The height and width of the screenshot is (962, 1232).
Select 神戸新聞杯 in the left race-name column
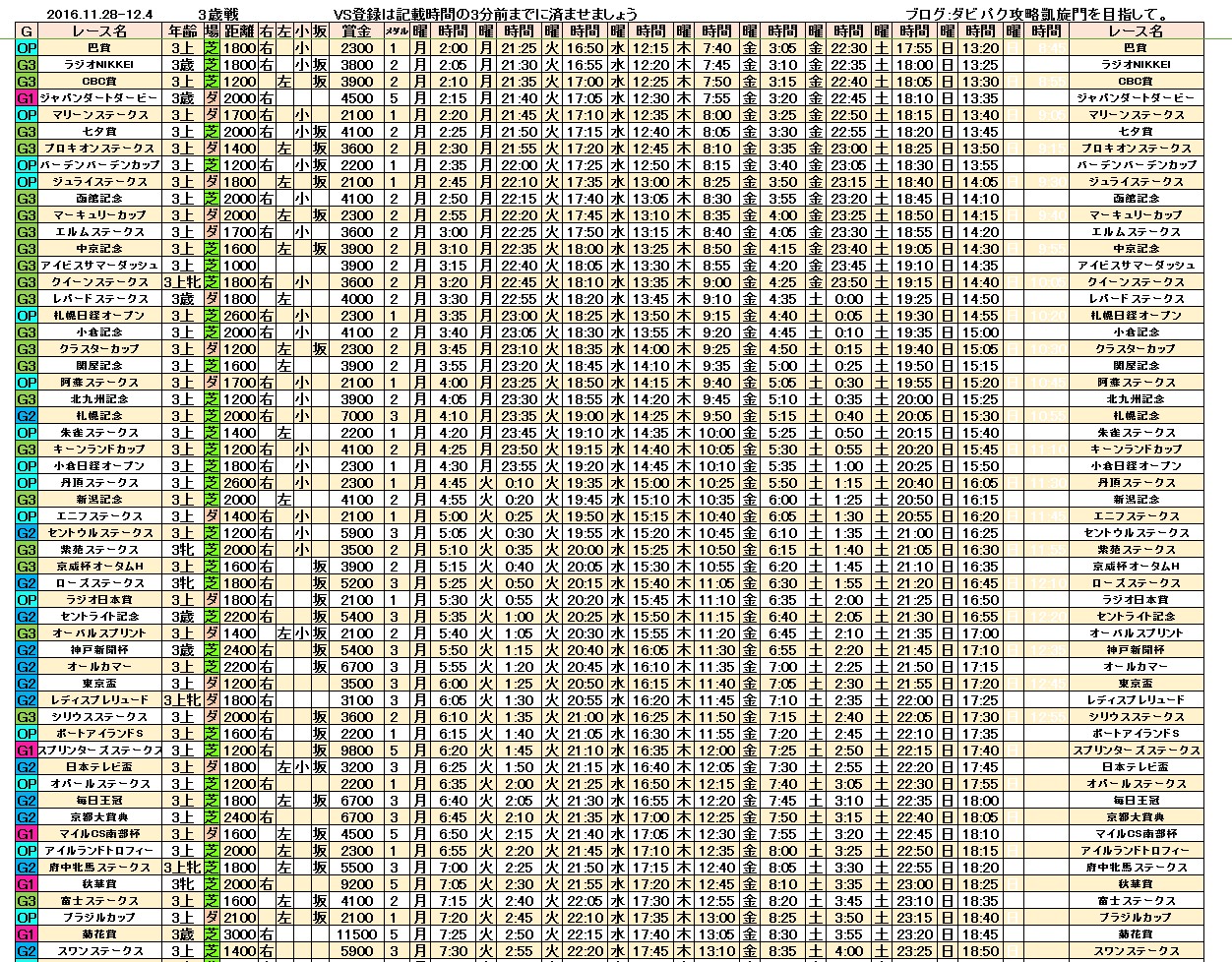tap(100, 650)
